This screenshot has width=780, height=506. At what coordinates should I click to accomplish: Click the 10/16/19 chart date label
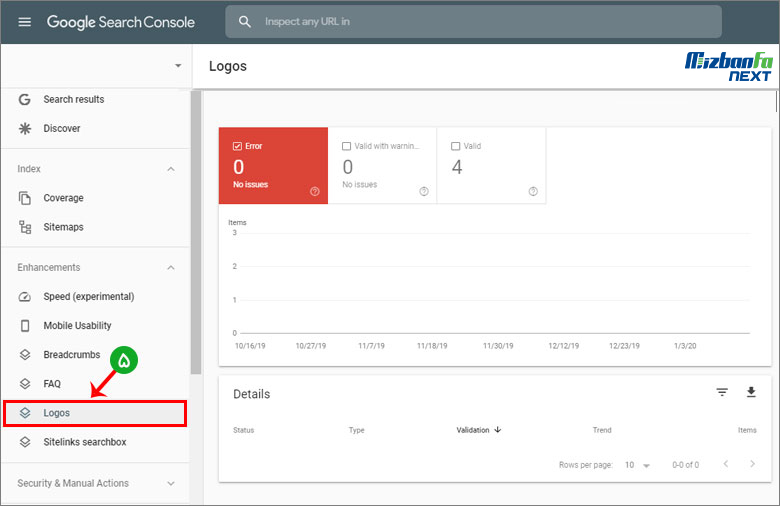pyautogui.click(x=250, y=346)
